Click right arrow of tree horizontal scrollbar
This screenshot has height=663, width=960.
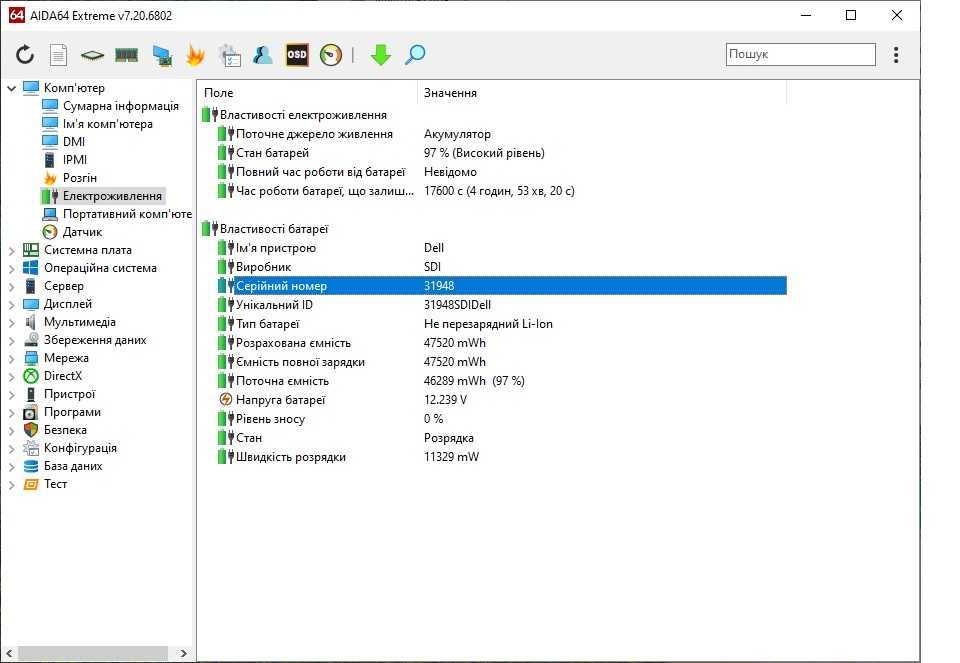coord(183,653)
